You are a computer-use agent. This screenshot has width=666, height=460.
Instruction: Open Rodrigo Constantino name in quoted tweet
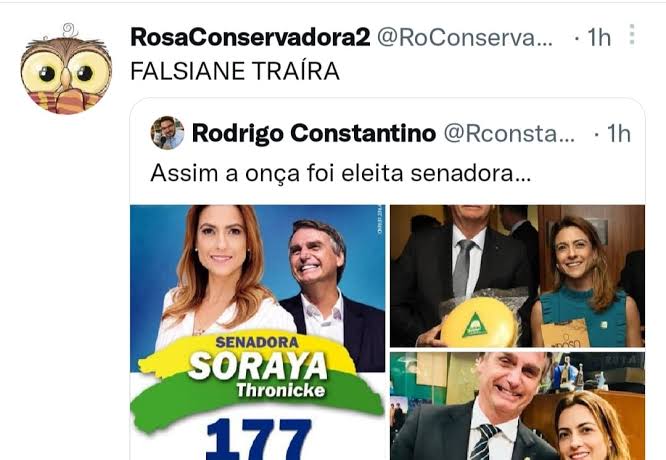click(x=314, y=133)
